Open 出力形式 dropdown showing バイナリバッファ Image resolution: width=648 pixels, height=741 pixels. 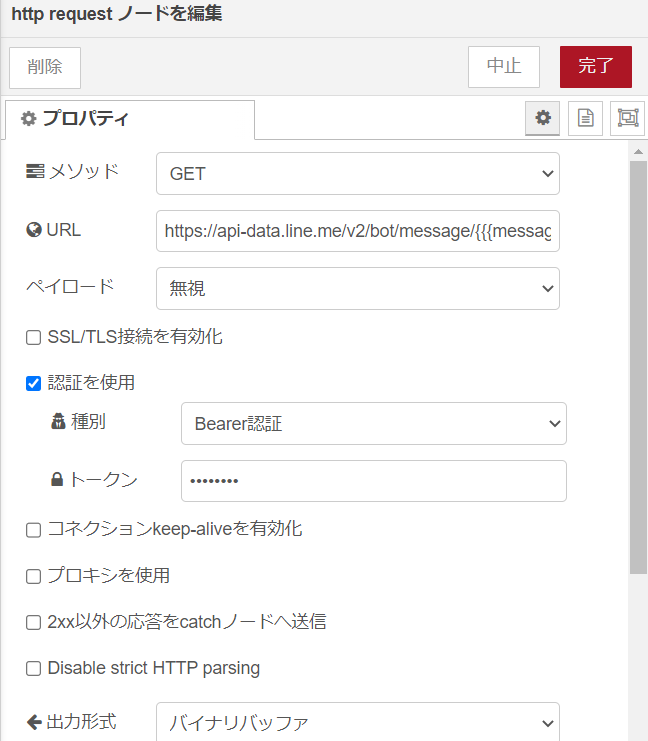pyautogui.click(x=358, y=722)
